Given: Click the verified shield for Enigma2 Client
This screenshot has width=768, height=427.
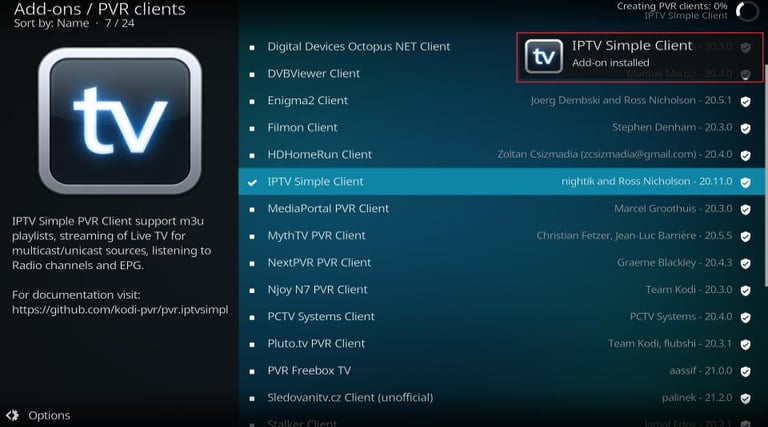Looking at the screenshot, I should click(745, 101).
